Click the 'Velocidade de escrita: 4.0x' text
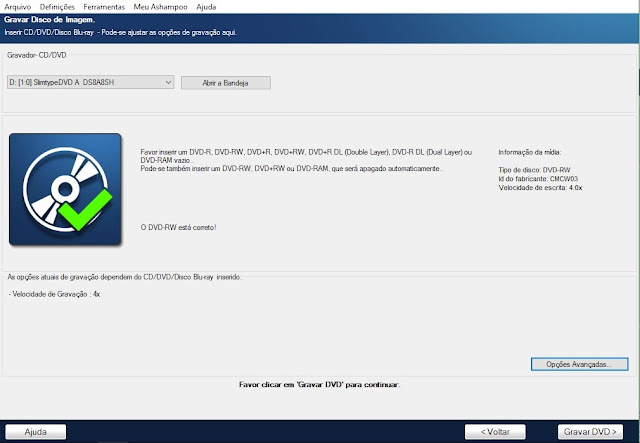The width and height of the screenshot is (640, 443). 540,188
